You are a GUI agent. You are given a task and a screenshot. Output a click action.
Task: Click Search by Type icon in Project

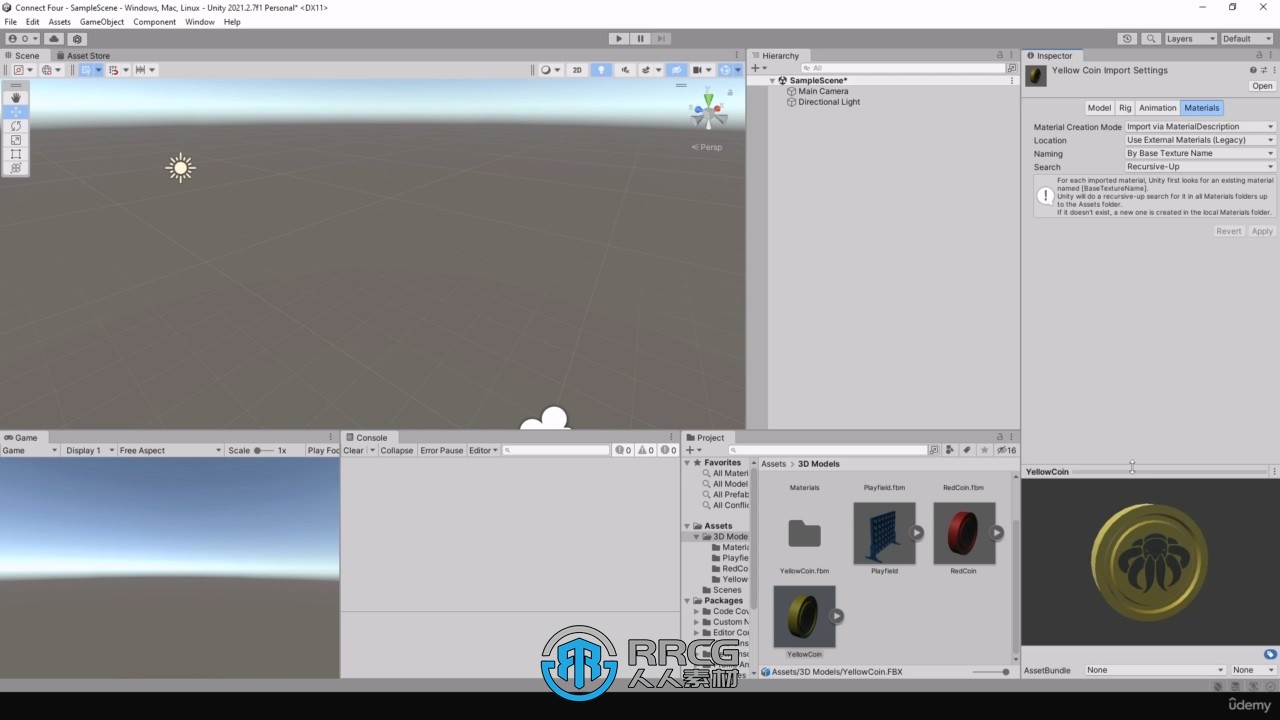[x=950, y=451]
